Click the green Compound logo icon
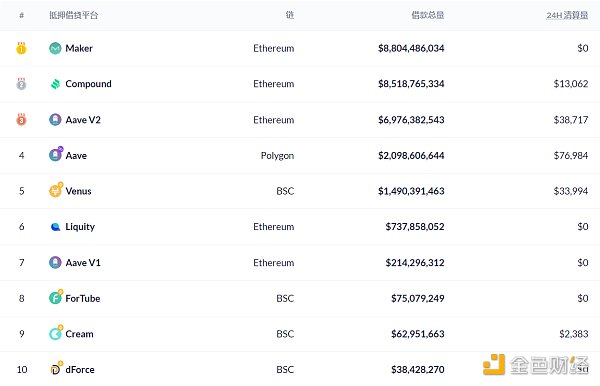This screenshot has height=386, width=600. [55, 84]
